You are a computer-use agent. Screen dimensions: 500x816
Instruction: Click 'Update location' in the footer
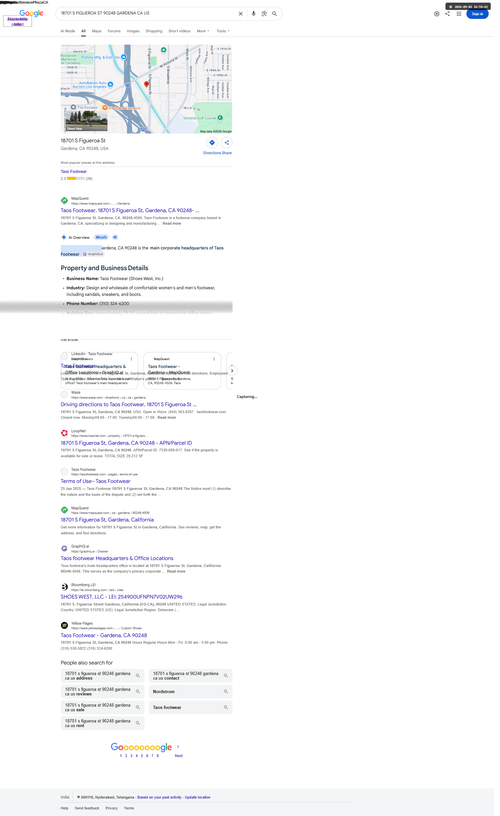click(198, 797)
